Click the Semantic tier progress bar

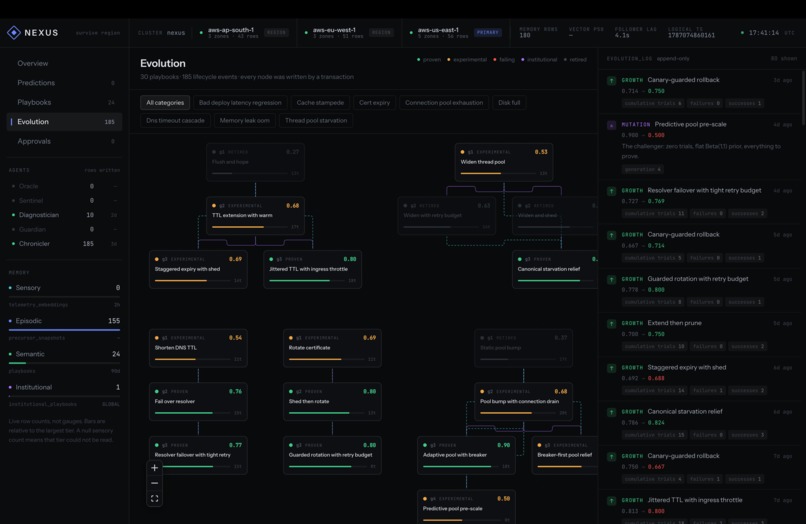64,363
